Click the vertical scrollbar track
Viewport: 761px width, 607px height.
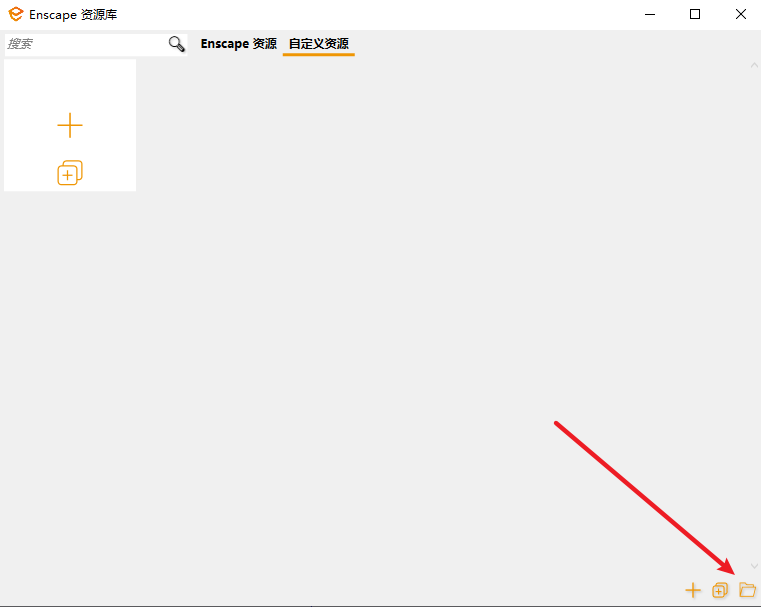pos(754,300)
